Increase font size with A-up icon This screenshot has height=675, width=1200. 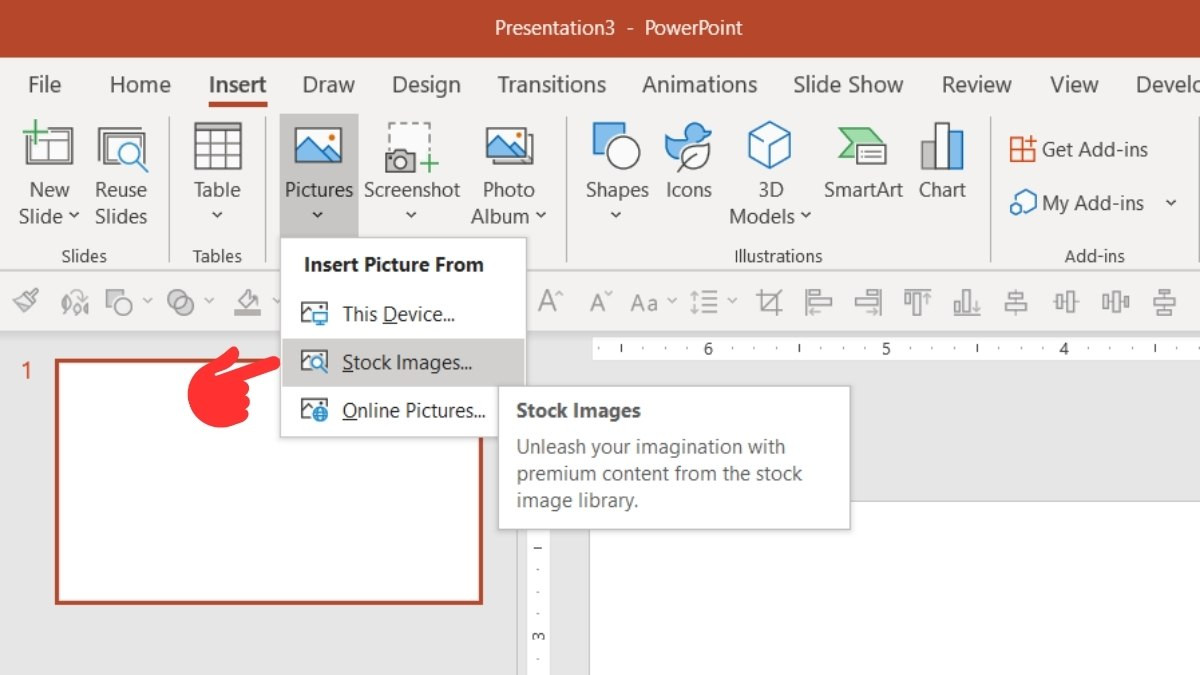pos(551,301)
